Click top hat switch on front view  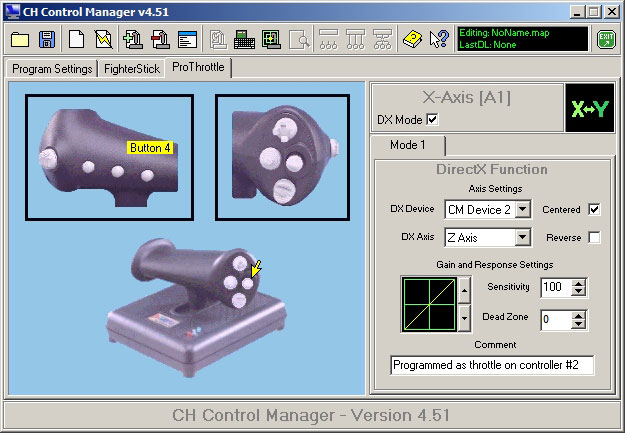[285, 129]
